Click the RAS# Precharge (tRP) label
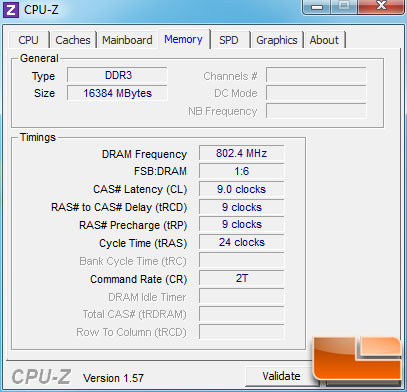The image size is (407, 392). pyautogui.click(x=133, y=225)
